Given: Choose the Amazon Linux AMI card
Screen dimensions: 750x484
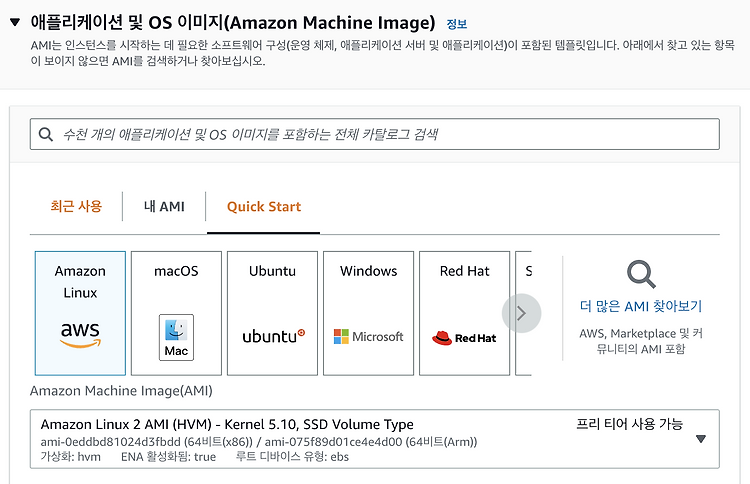Looking at the screenshot, I should click(x=80, y=313).
